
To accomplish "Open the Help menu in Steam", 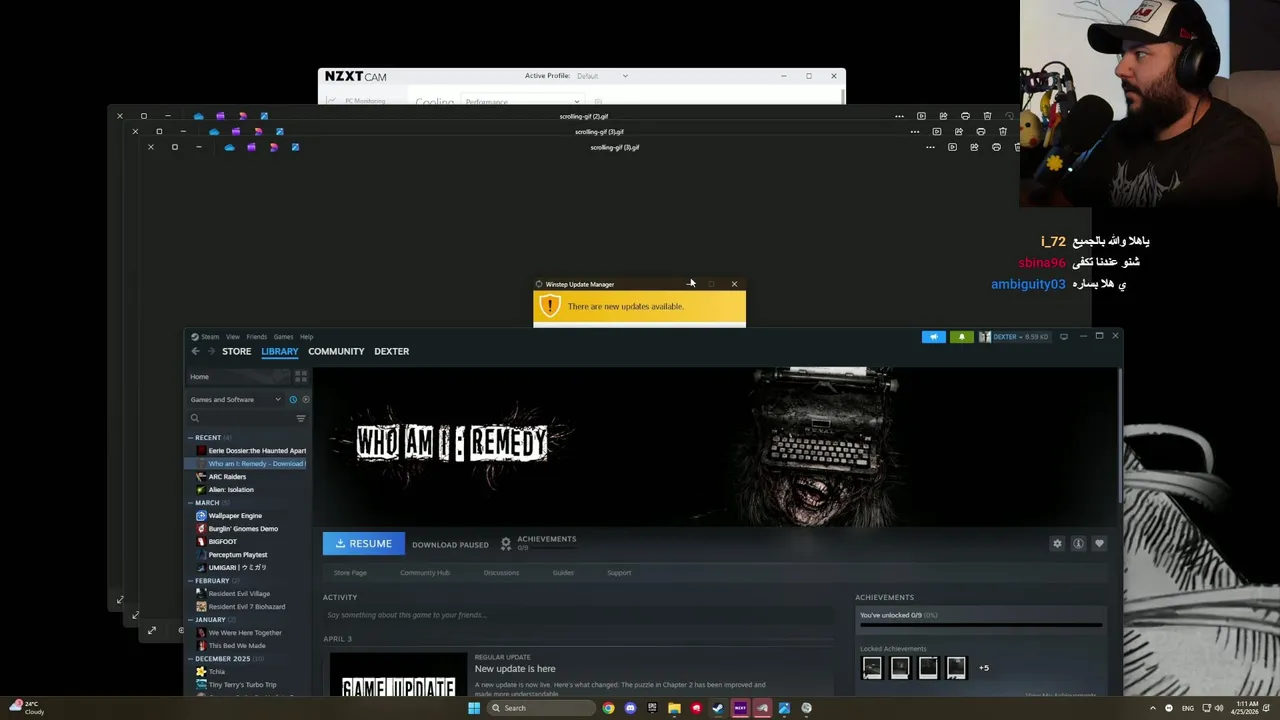I will [307, 337].
